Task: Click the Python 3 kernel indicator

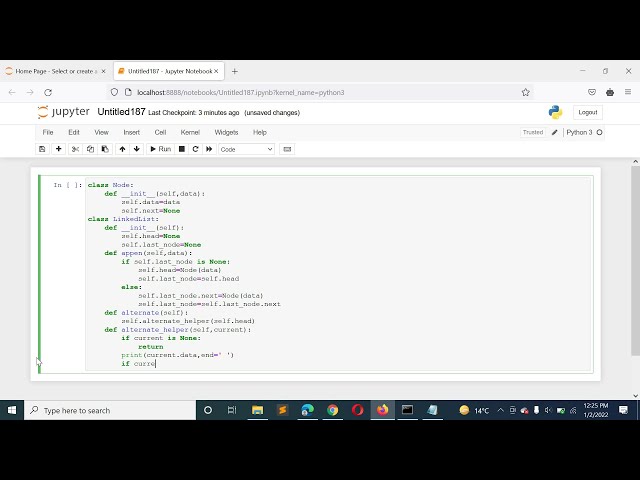Action: (584, 132)
